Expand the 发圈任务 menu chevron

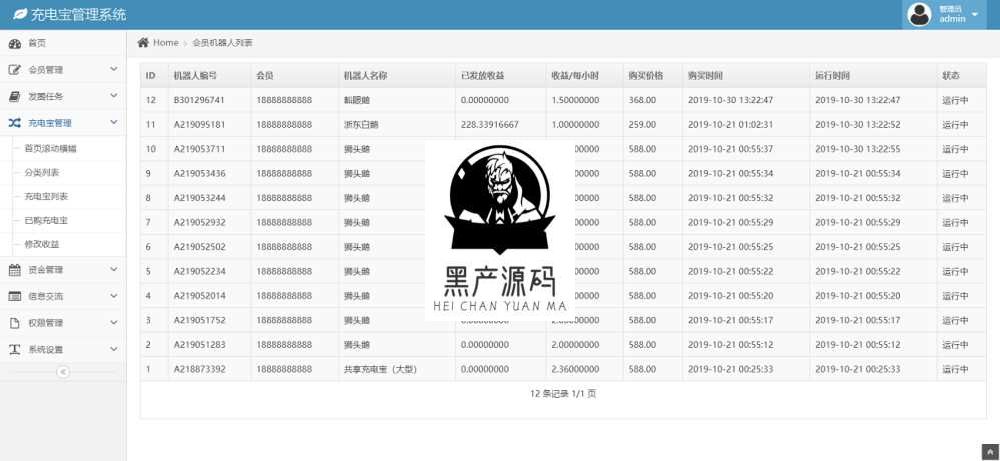[114, 96]
